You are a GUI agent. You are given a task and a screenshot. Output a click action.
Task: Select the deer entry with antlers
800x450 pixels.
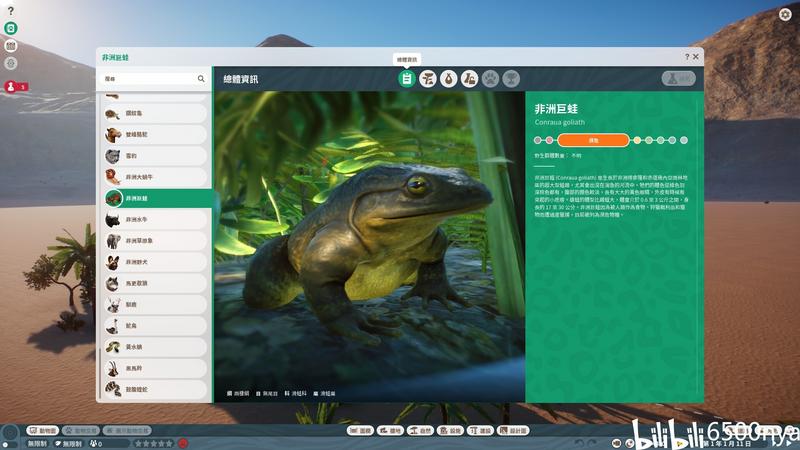[x=156, y=305]
